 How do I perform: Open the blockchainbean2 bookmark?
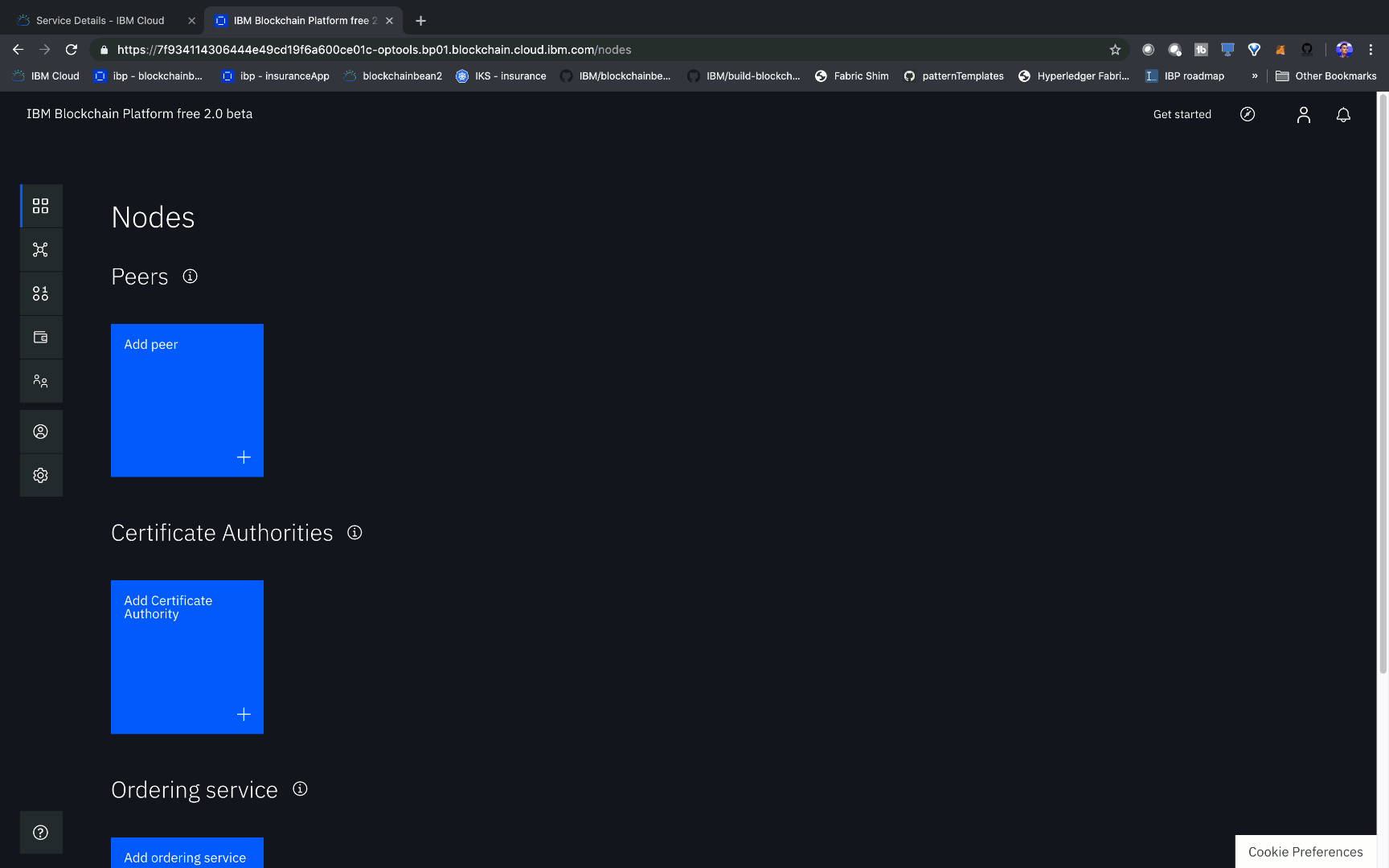pyautogui.click(x=393, y=76)
